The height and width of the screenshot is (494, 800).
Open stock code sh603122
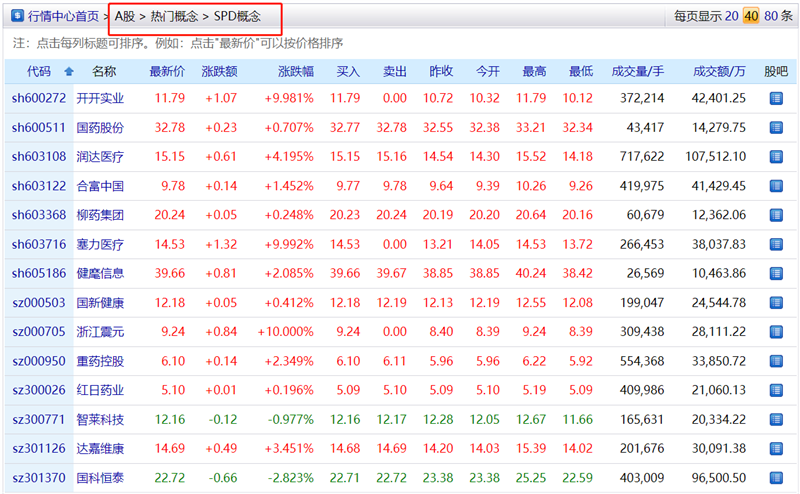[x=39, y=186]
